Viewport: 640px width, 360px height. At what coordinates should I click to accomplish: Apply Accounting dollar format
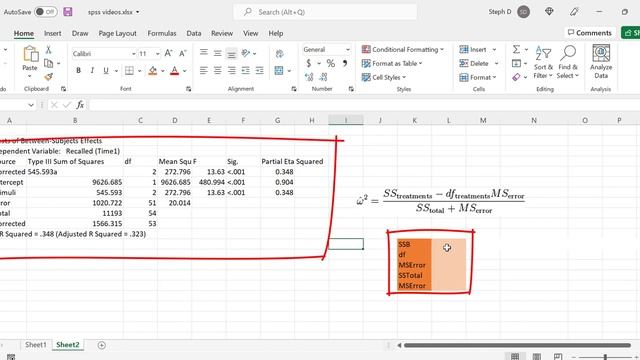(309, 63)
